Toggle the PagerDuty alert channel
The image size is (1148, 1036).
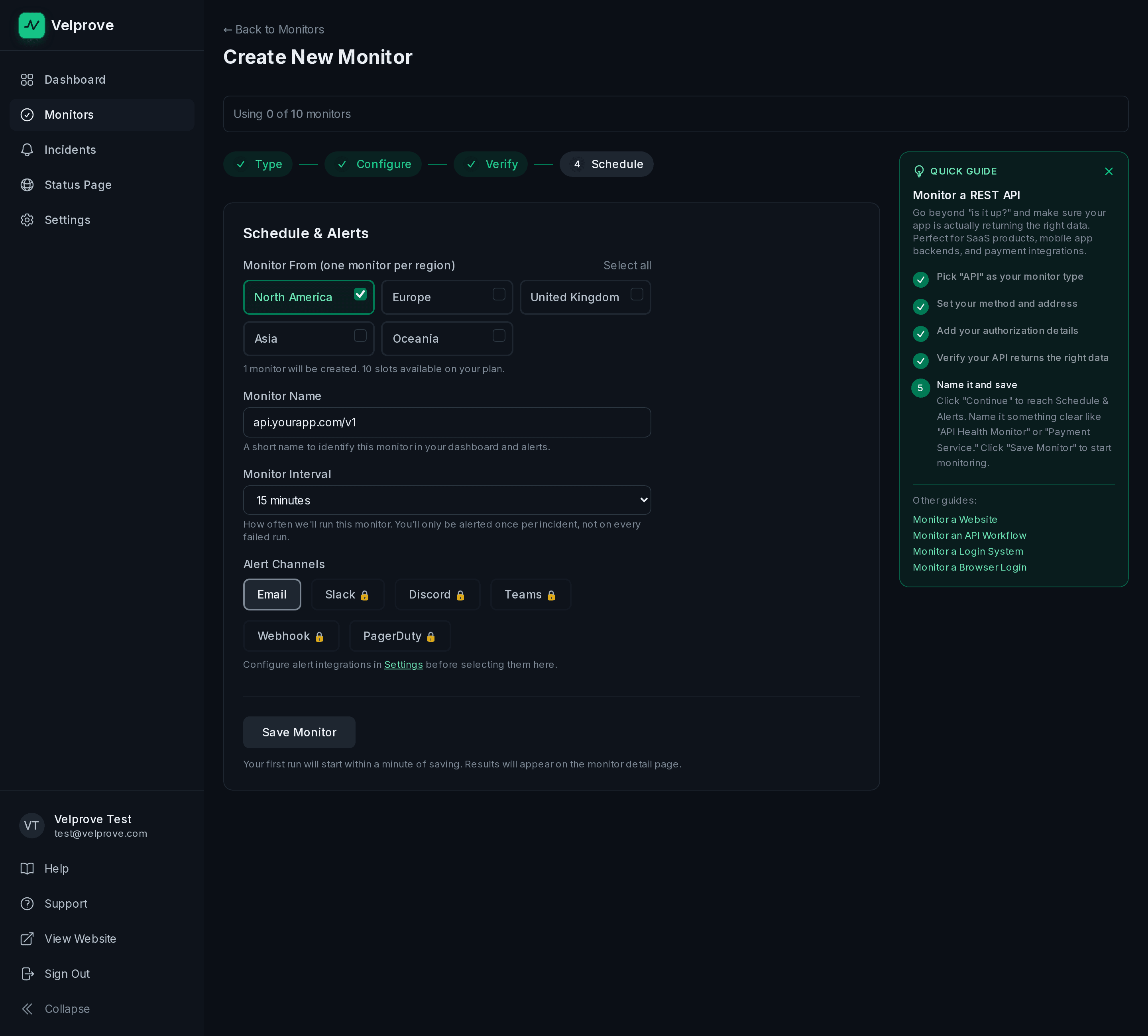pos(400,636)
